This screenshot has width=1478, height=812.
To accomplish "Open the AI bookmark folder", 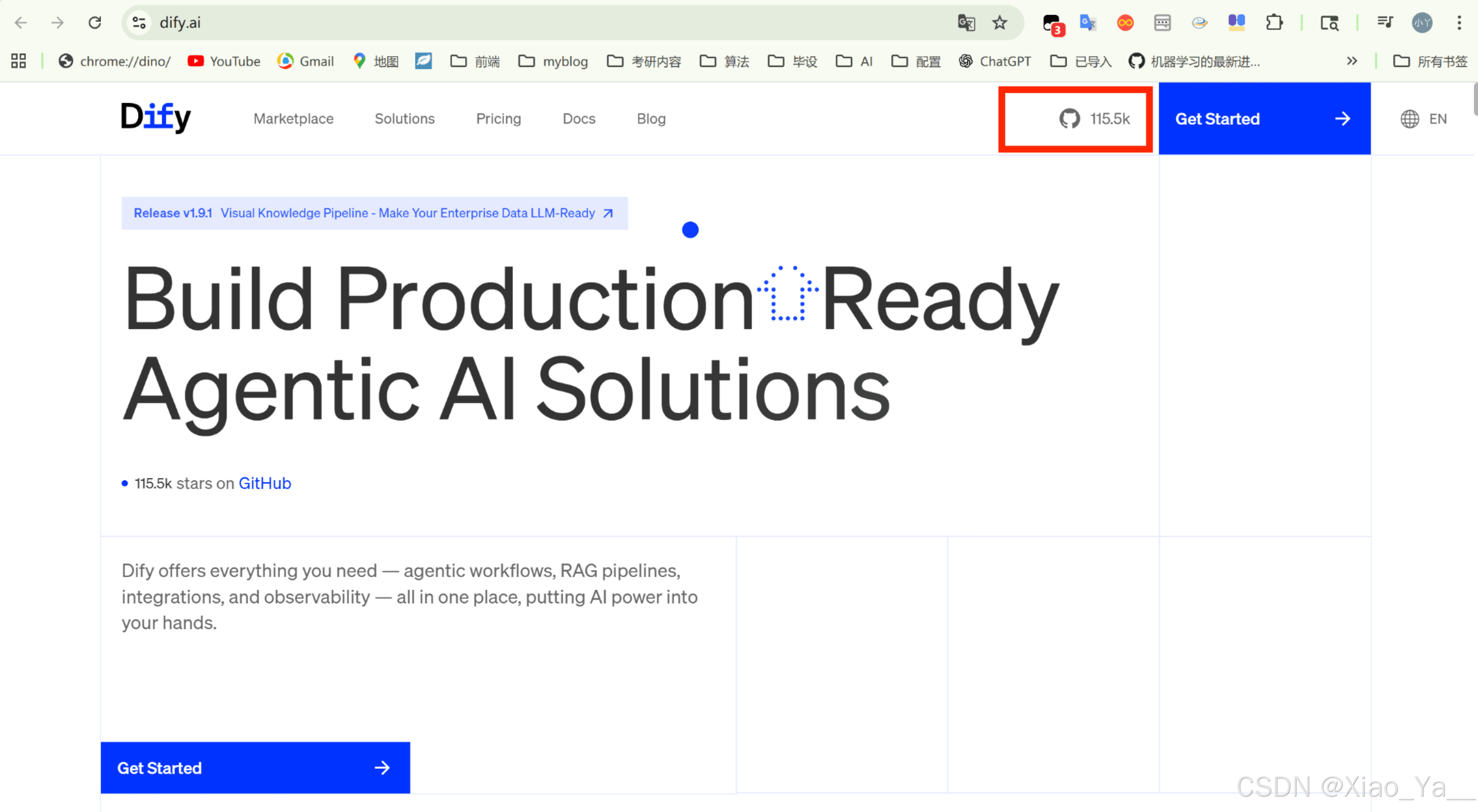I will click(x=854, y=61).
